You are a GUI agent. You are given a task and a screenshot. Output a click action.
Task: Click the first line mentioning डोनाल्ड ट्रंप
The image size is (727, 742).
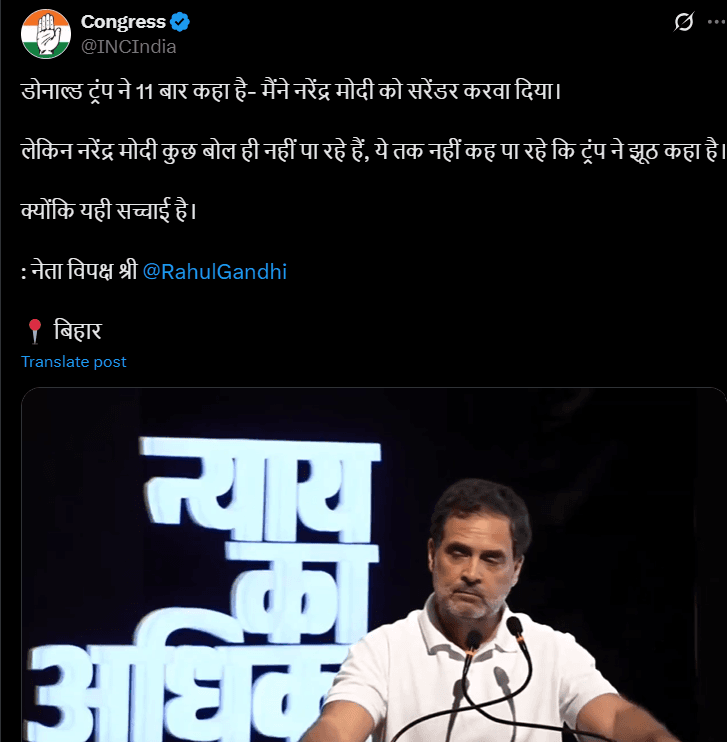[x=291, y=91]
